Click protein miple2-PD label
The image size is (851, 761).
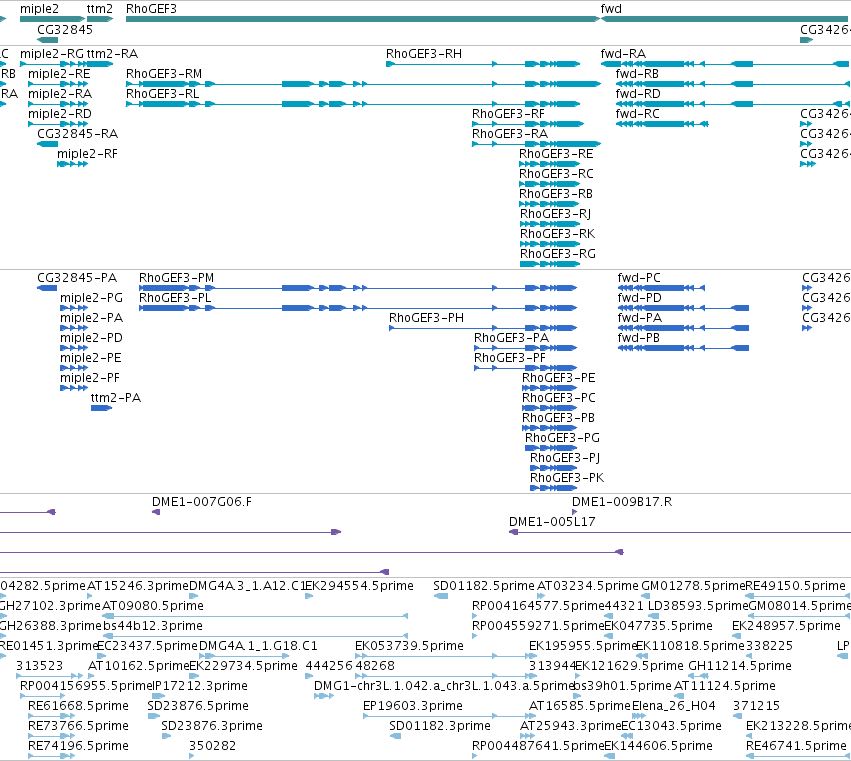tap(91, 338)
